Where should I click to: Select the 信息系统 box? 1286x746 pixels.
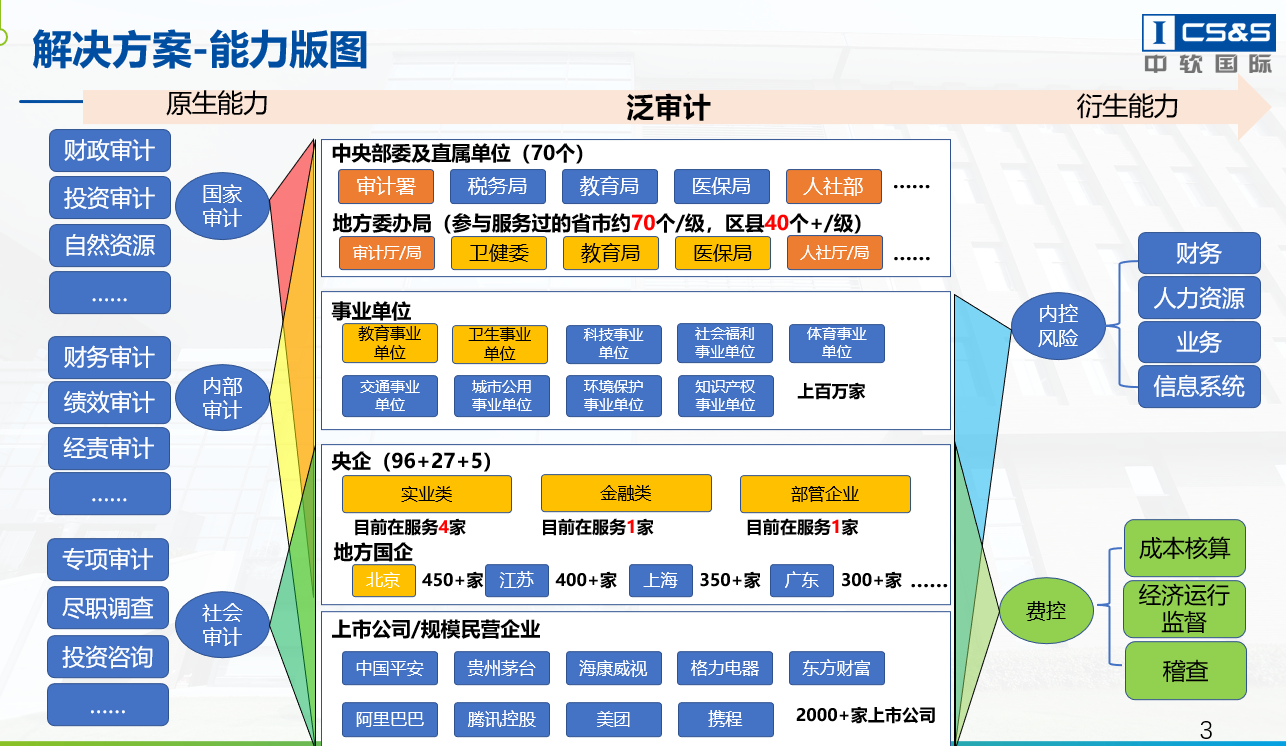click(x=1199, y=386)
